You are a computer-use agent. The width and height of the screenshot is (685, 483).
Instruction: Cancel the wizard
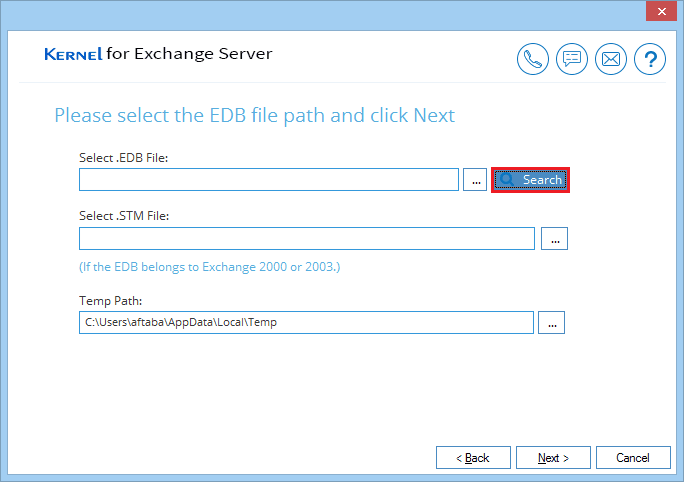(633, 458)
